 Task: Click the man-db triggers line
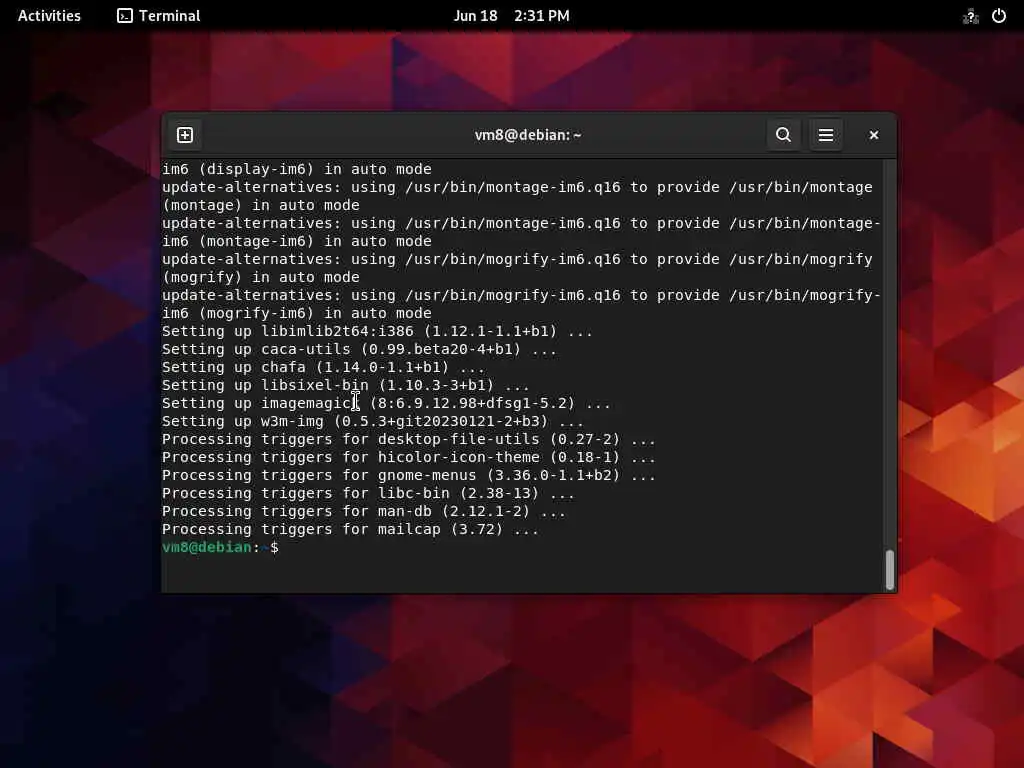(x=364, y=511)
